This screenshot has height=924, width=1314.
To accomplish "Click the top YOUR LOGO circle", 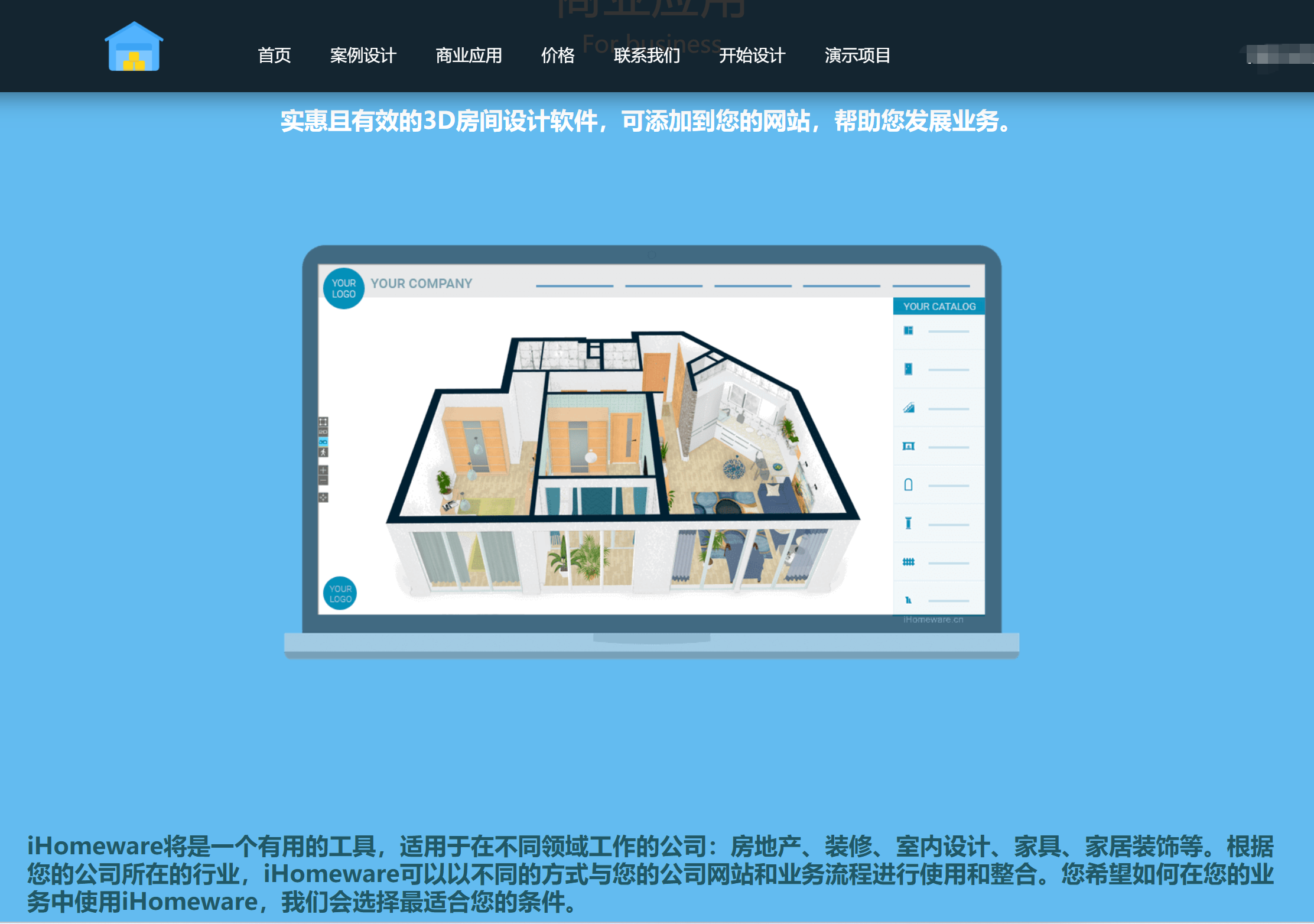I will point(344,288).
